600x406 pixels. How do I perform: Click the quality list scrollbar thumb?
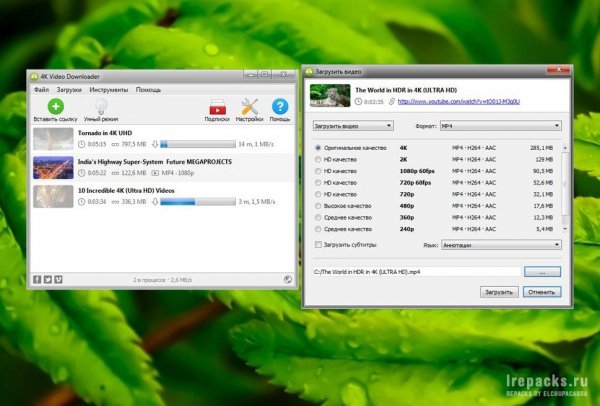(x=565, y=184)
